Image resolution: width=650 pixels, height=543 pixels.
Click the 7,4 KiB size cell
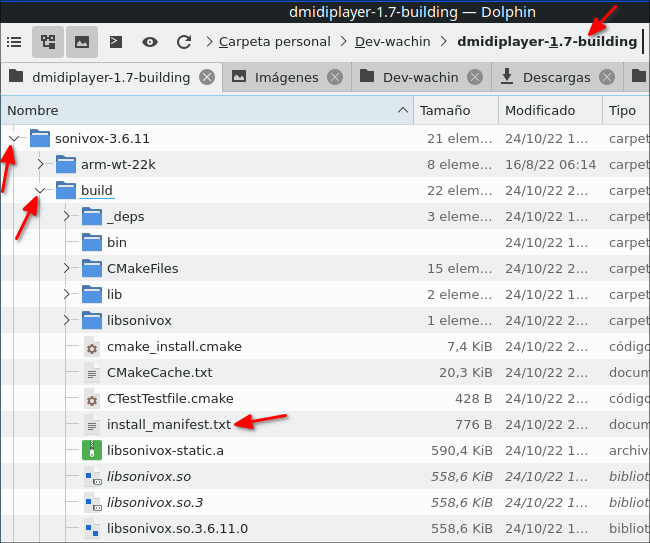(x=469, y=347)
